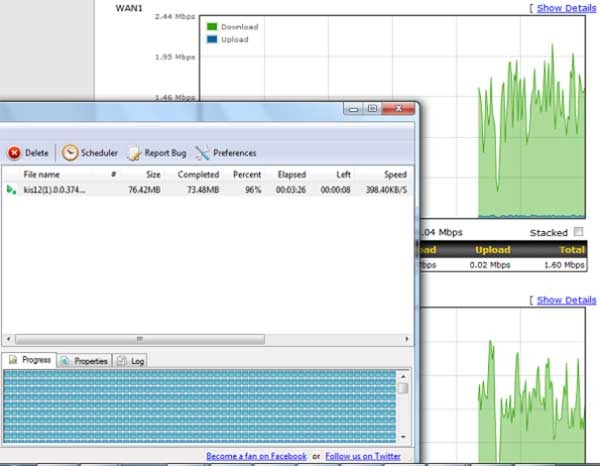
Task: Switch to the Log tab
Action: pyautogui.click(x=130, y=361)
